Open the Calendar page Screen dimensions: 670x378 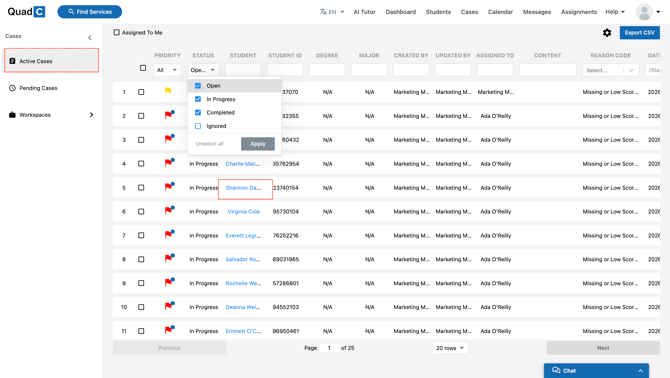coord(500,12)
